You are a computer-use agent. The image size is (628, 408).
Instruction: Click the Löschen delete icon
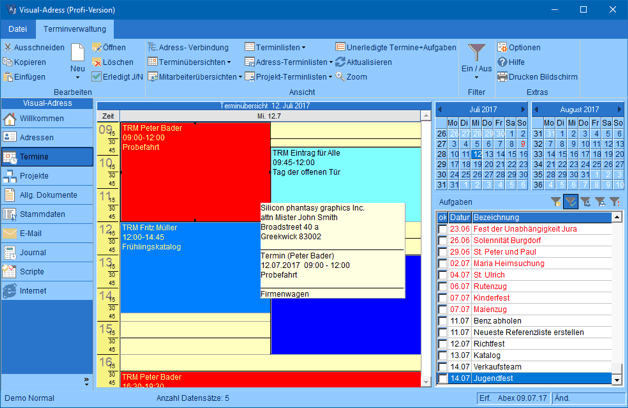97,62
